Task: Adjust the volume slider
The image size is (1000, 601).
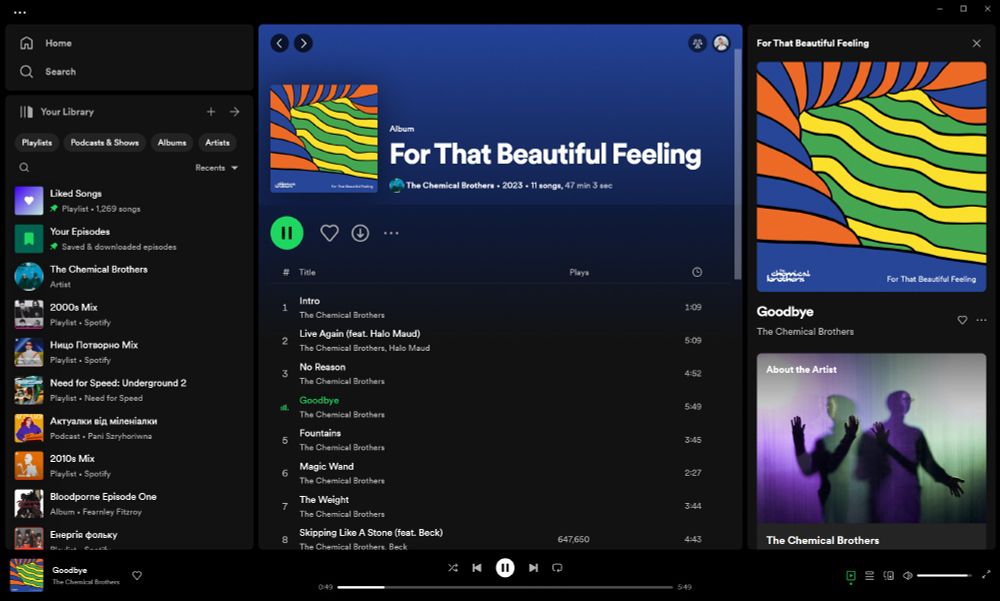Action: (944, 575)
